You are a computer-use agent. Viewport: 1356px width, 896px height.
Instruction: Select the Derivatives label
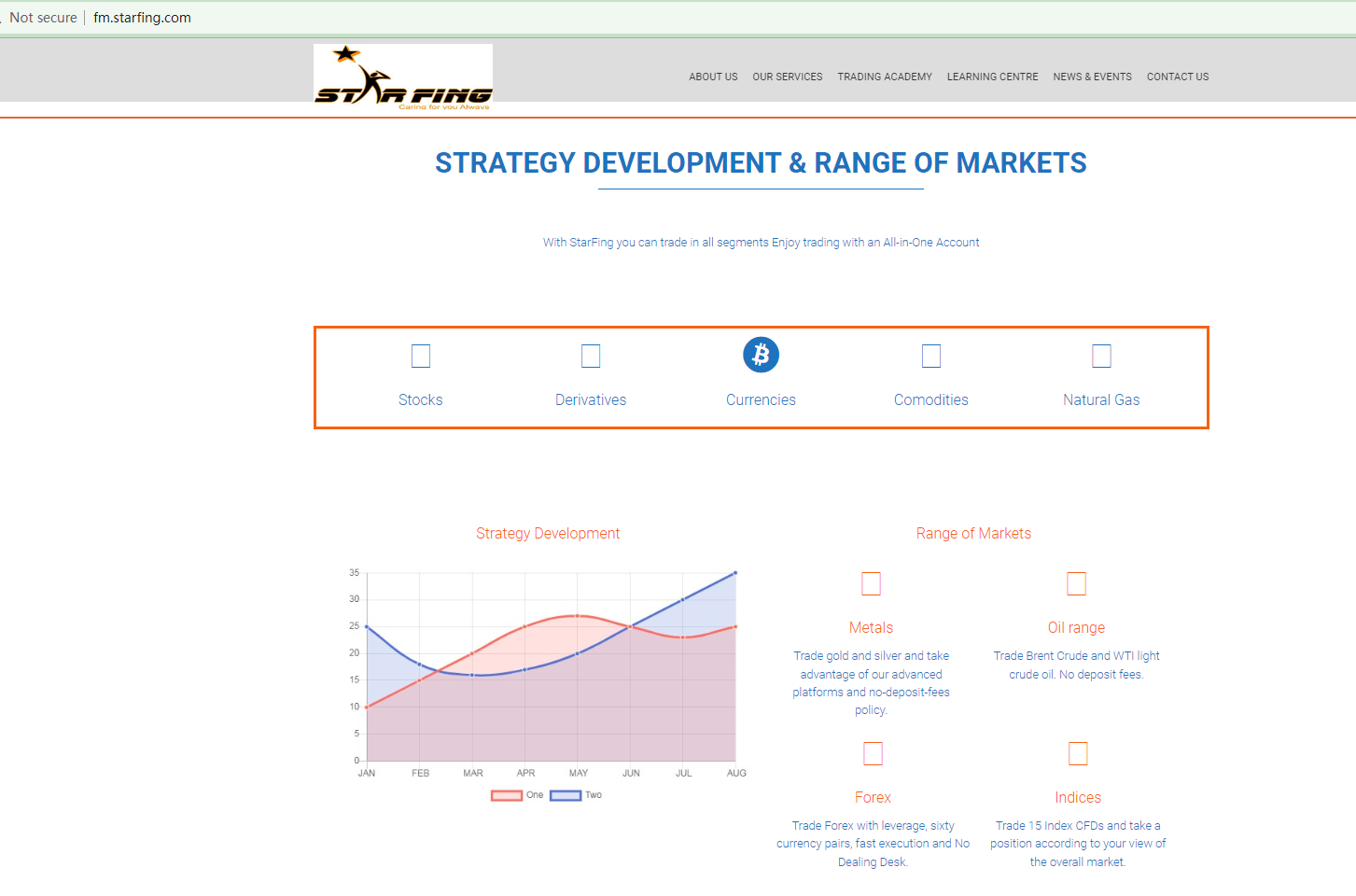pos(591,399)
